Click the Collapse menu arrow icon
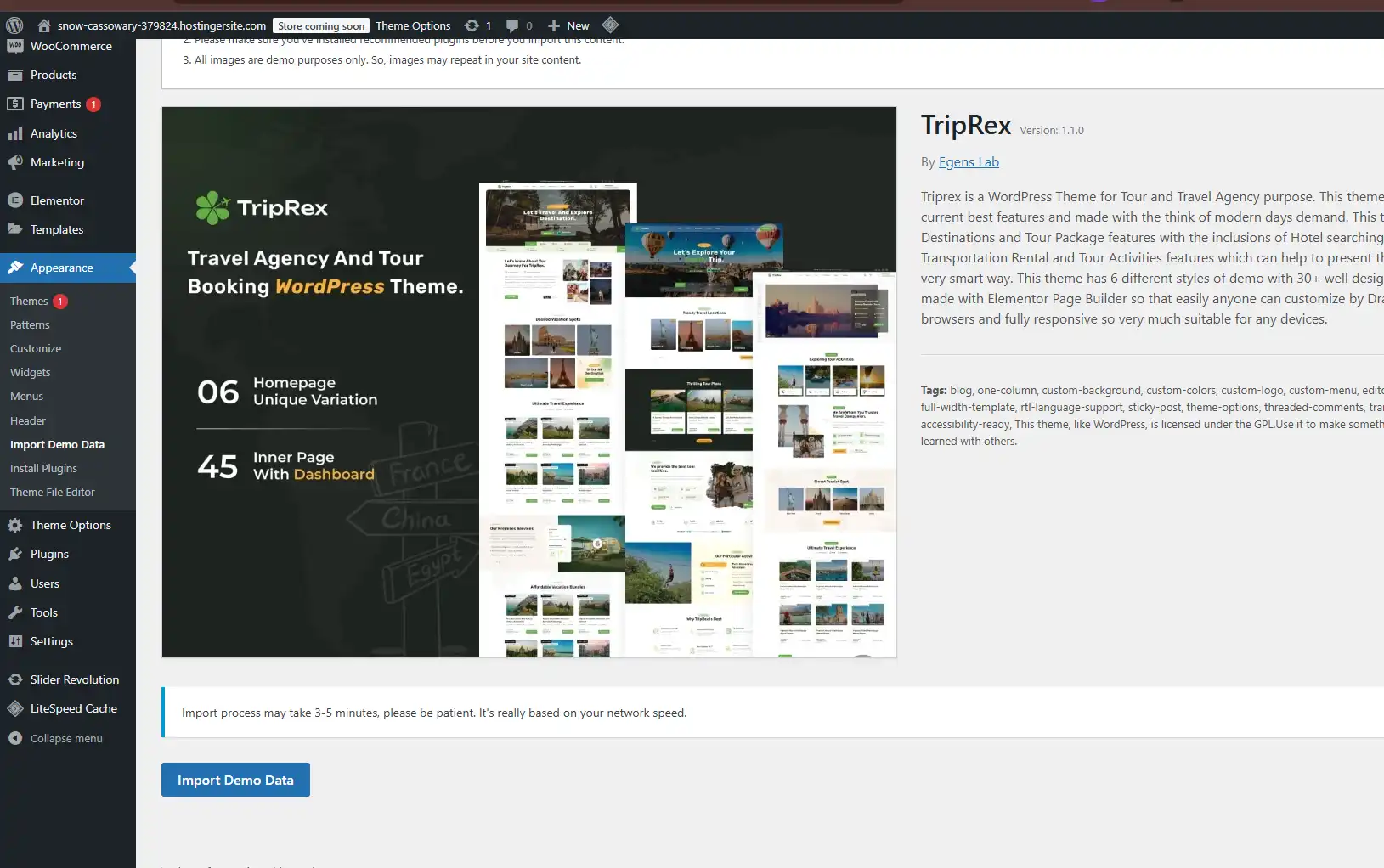 pos(15,738)
